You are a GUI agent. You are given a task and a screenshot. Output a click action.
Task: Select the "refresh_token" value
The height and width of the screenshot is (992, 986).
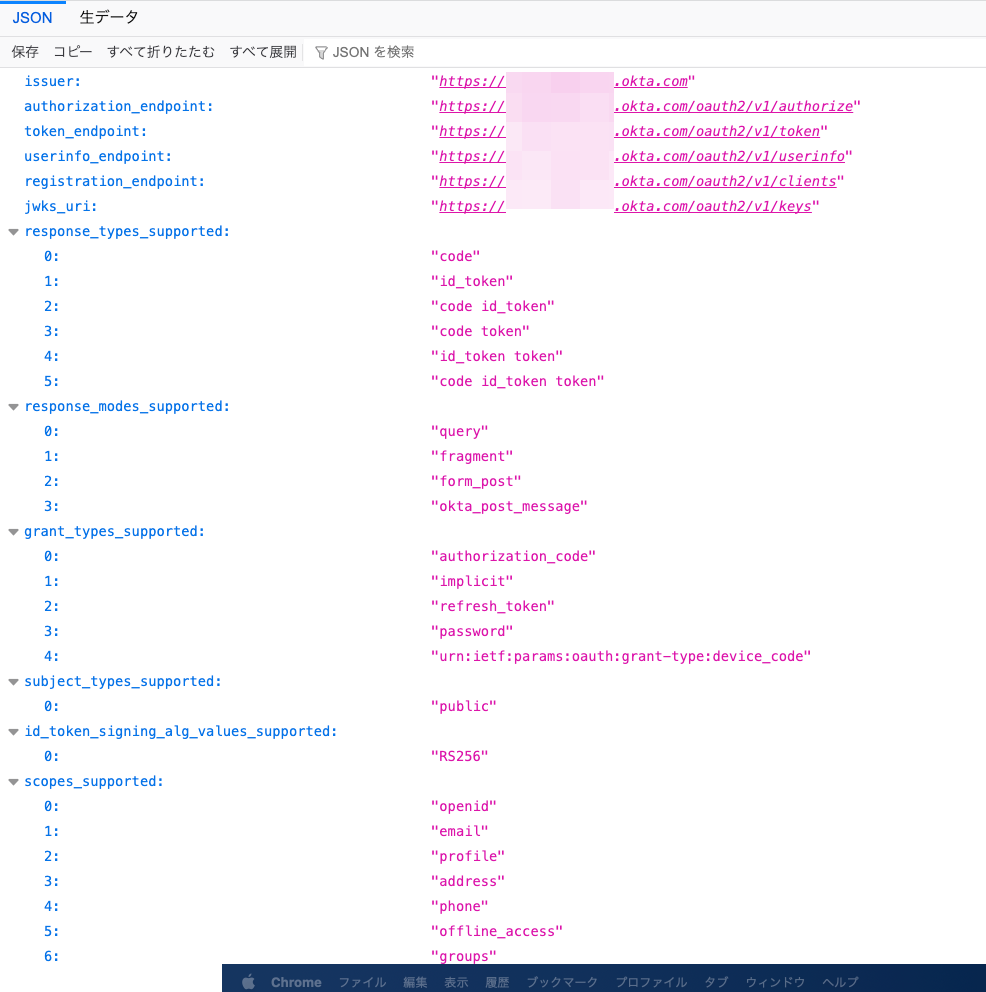493,606
